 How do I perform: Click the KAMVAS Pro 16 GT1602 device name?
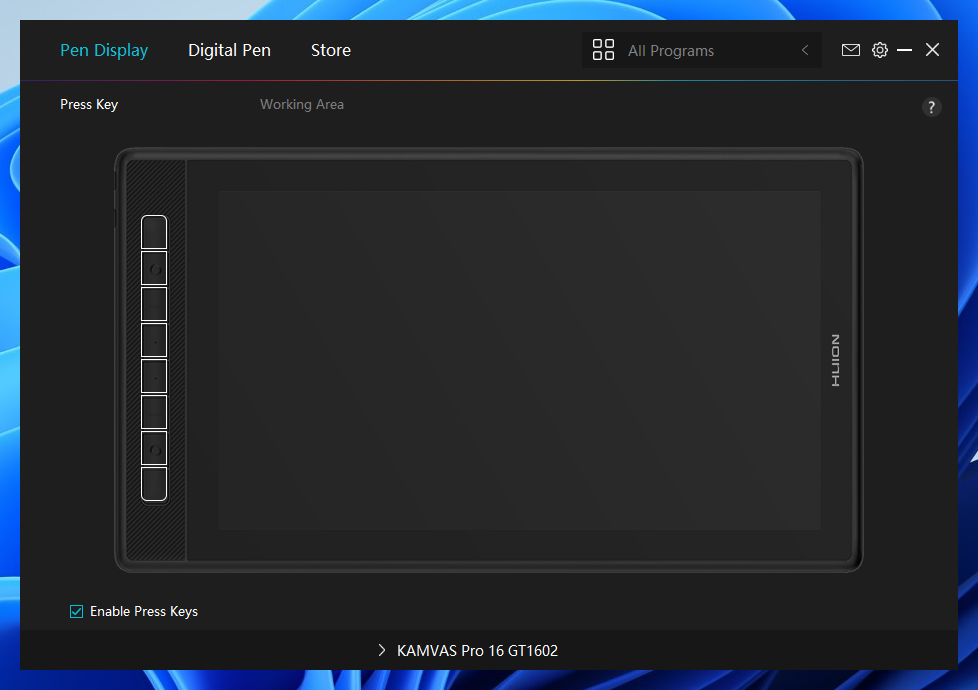pos(477,651)
